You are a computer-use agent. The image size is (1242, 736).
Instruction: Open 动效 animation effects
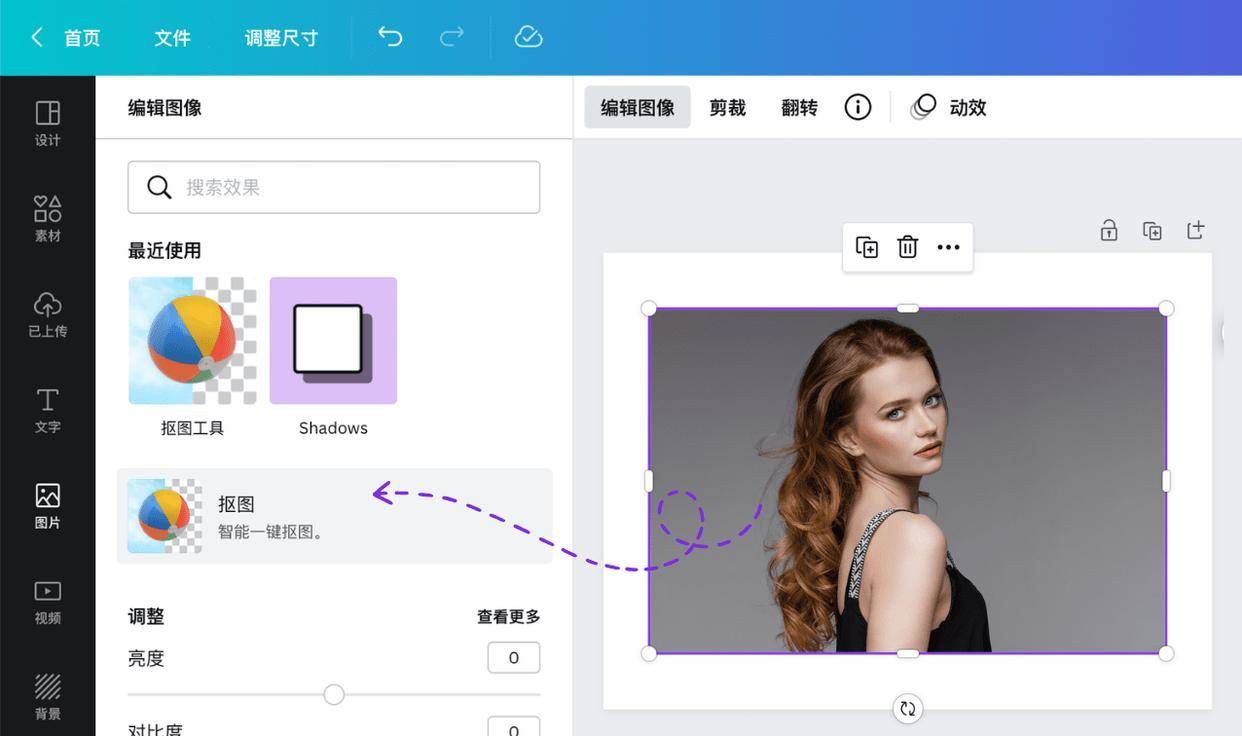(x=950, y=106)
